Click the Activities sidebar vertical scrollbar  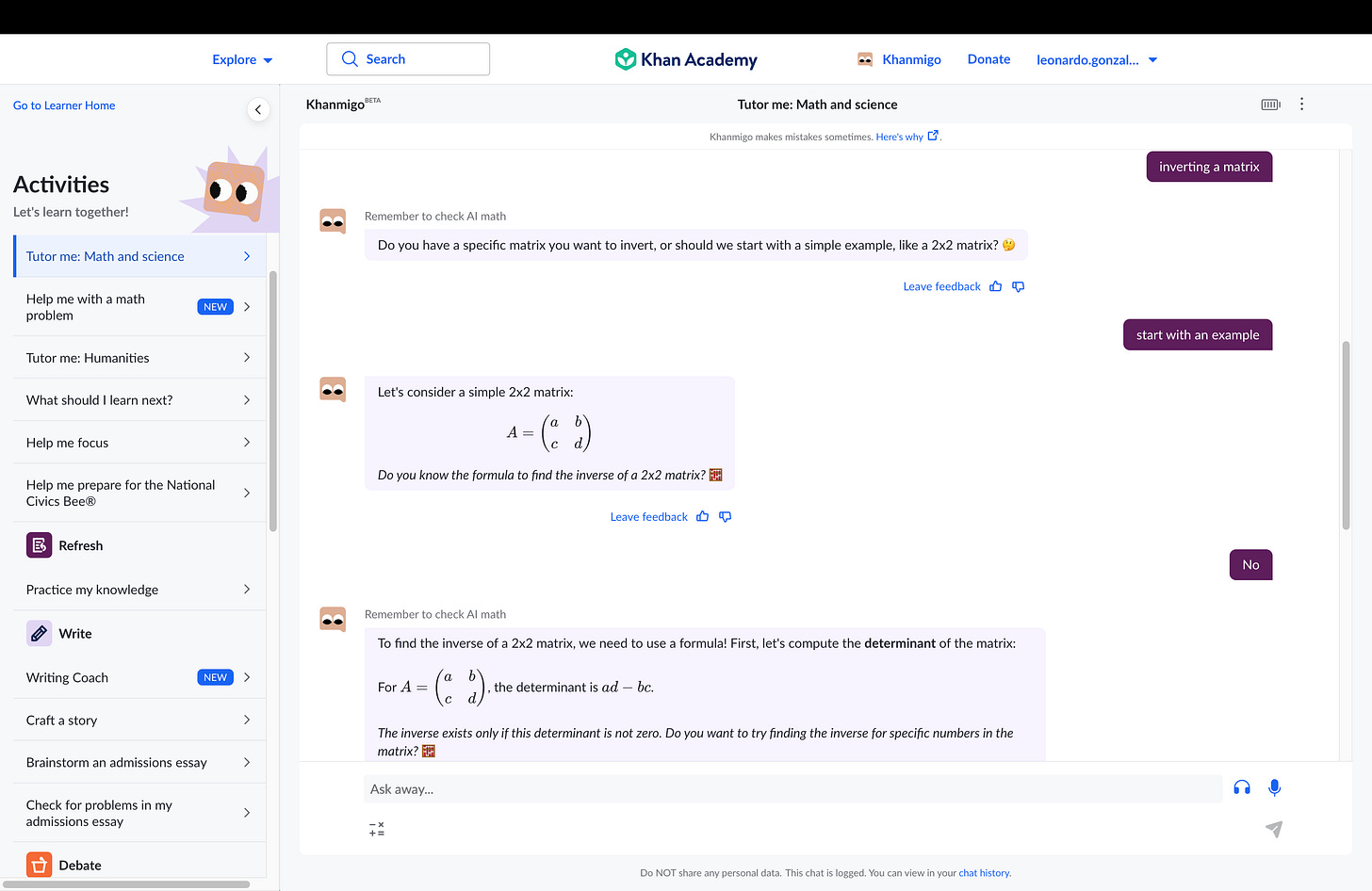(273, 402)
